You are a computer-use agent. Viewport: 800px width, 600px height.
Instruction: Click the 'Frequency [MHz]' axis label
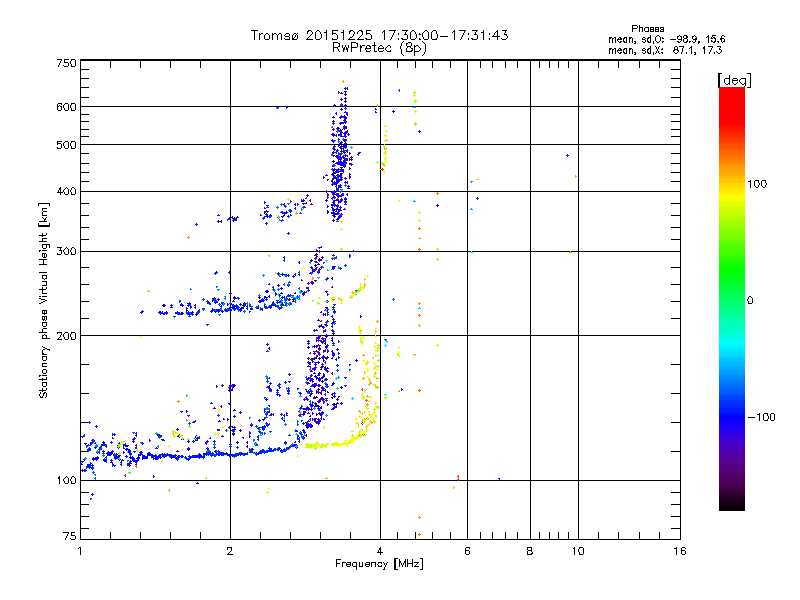379,564
